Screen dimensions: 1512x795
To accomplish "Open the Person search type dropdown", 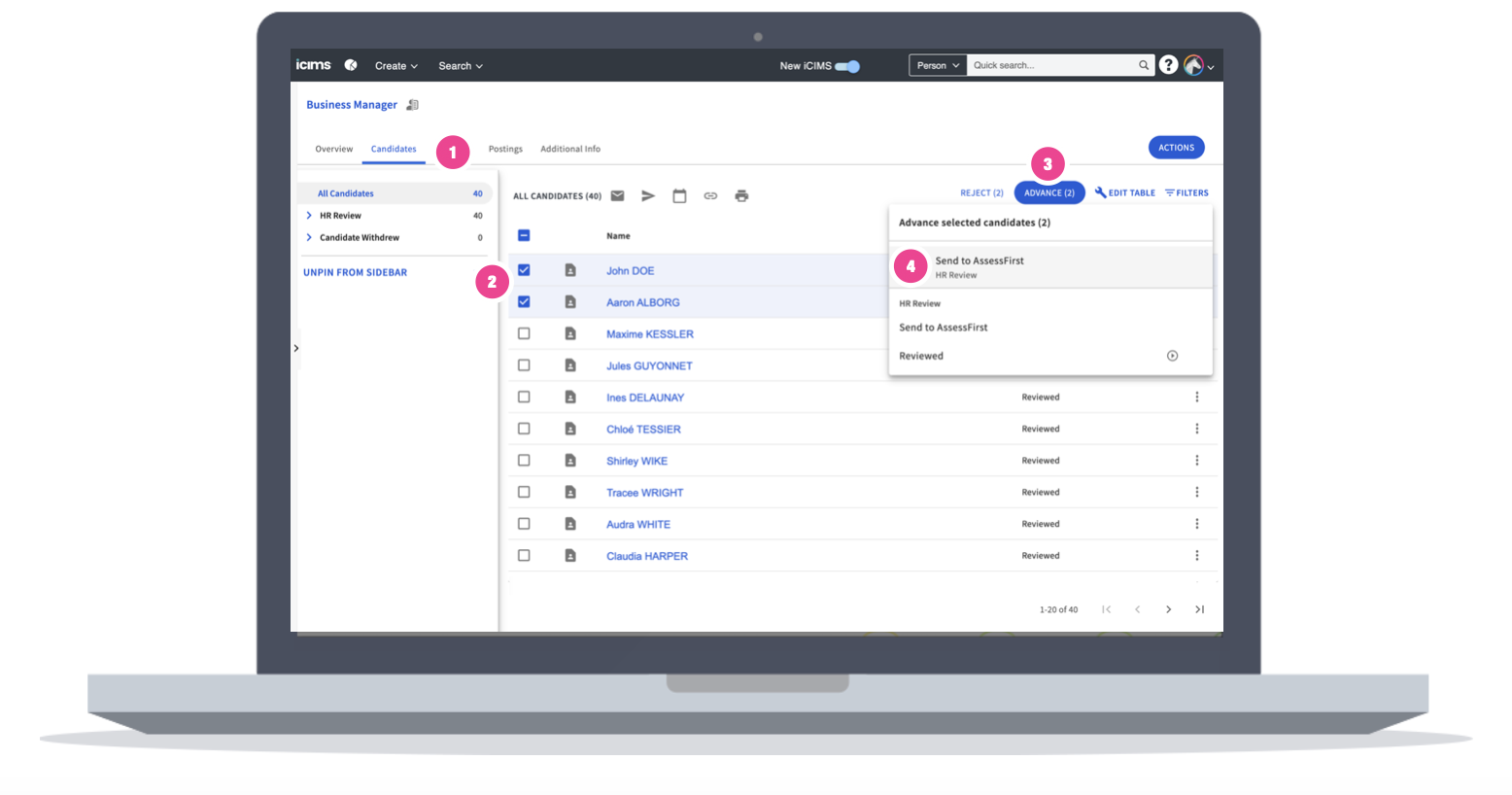I will (938, 65).
